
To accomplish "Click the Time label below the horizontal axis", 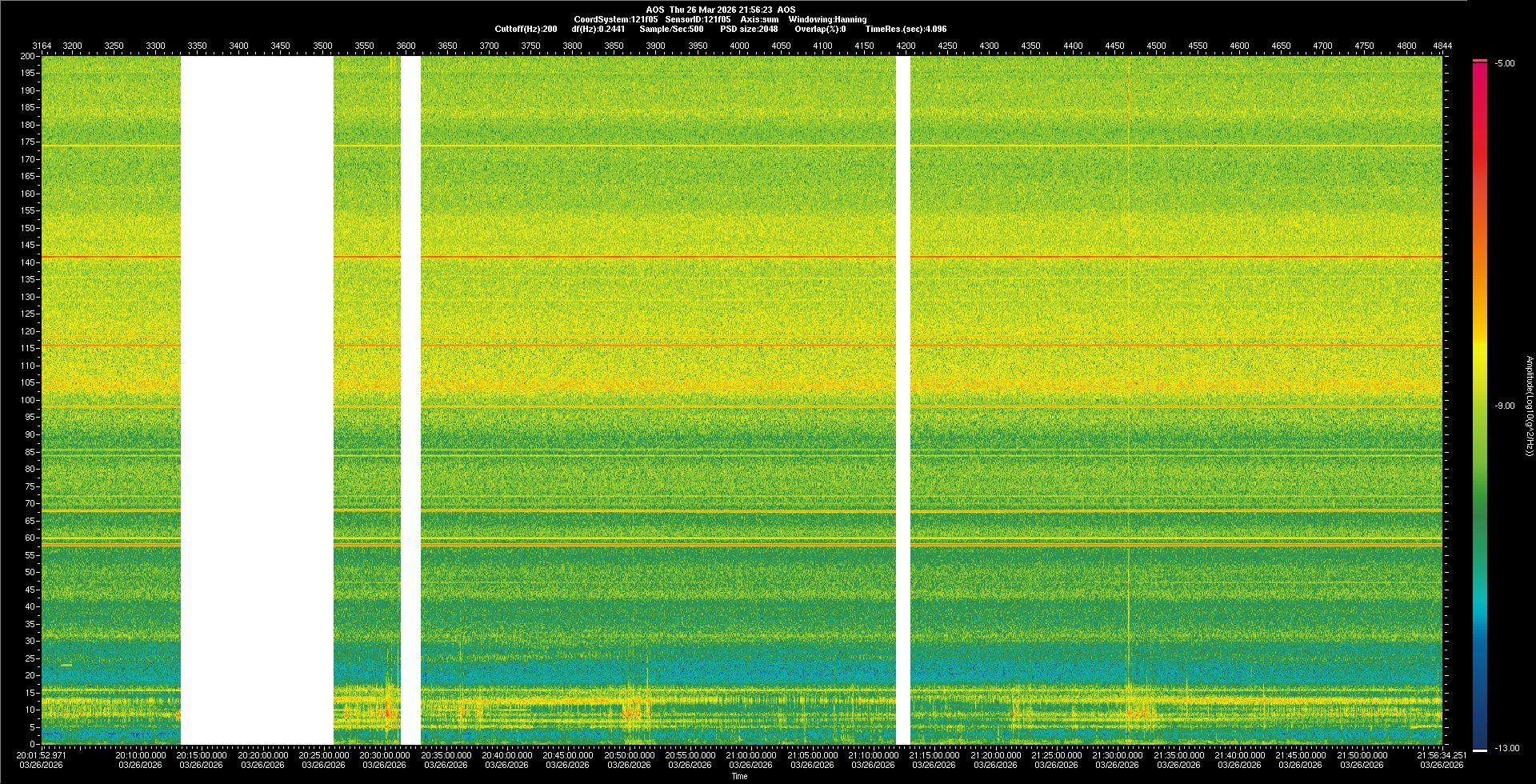I will 739,776.
